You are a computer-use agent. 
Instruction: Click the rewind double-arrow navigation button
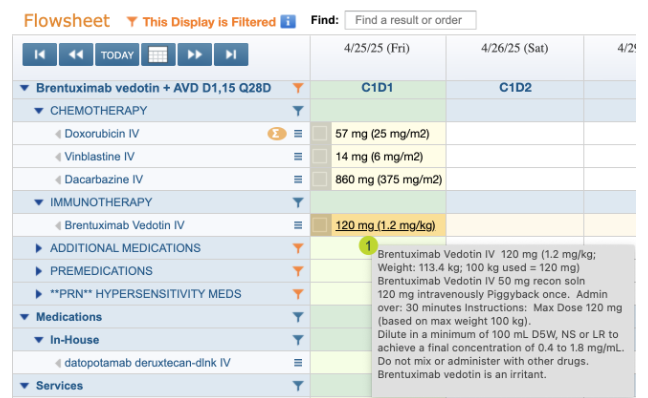click(x=76, y=55)
